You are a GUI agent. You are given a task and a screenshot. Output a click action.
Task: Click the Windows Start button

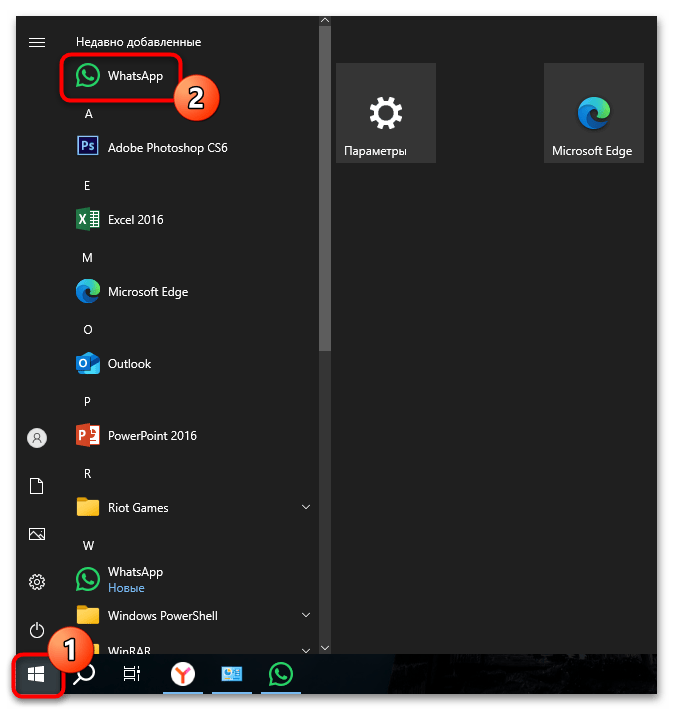[36, 674]
